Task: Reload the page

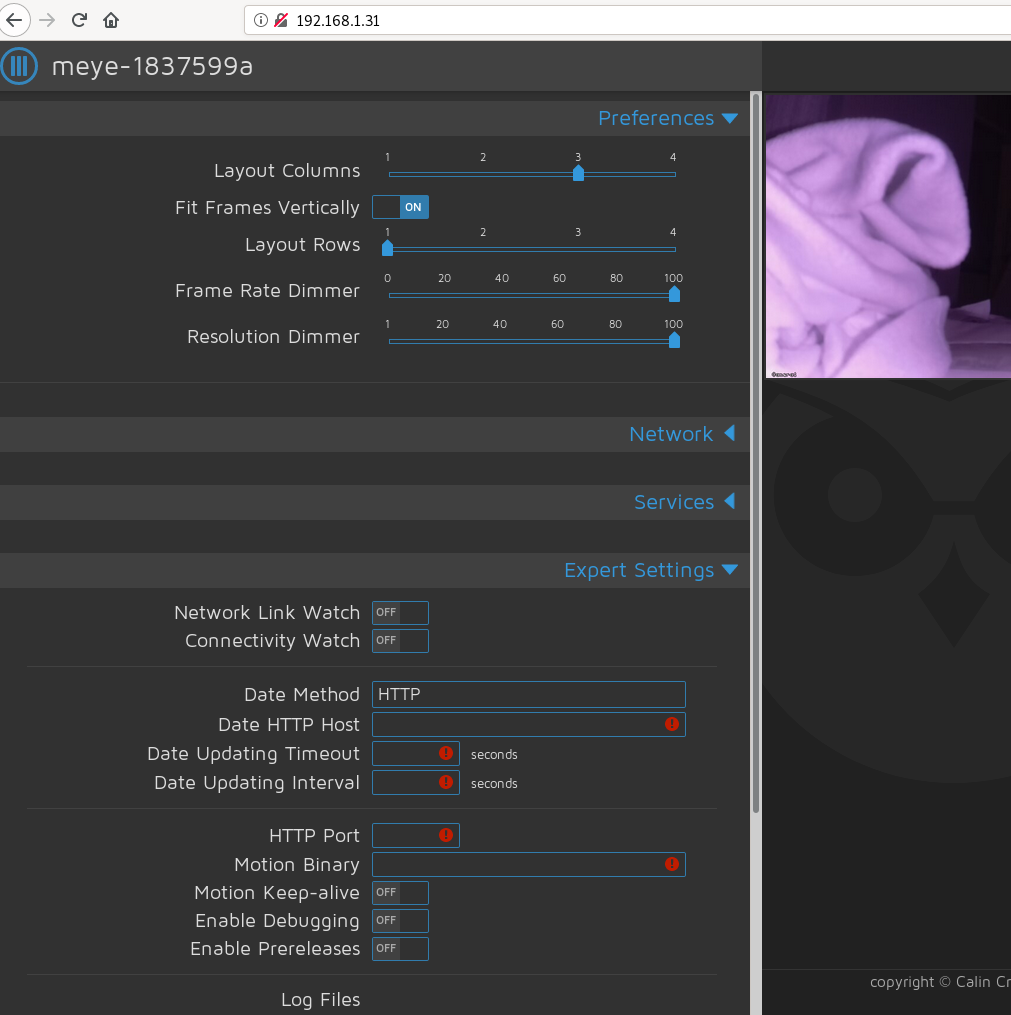Action: tap(79, 20)
